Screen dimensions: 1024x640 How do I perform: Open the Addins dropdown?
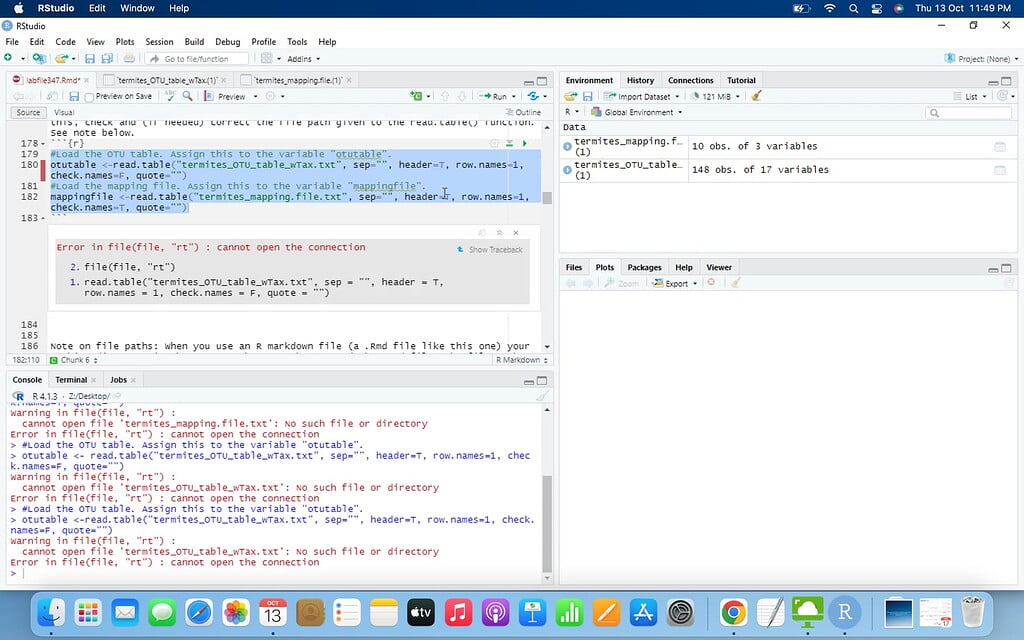click(303, 59)
